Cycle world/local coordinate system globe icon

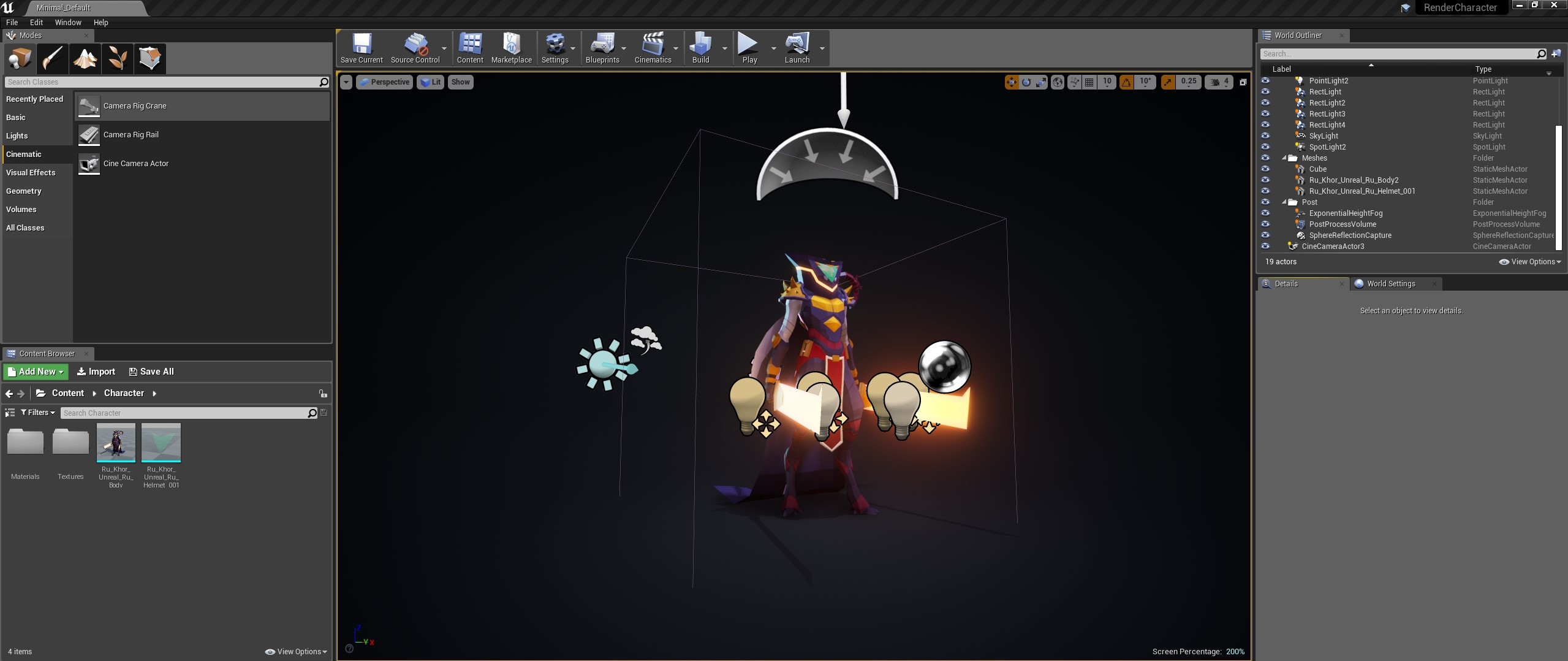(1058, 82)
